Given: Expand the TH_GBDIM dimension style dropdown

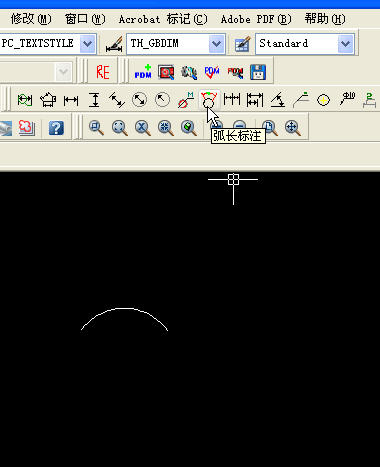Looking at the screenshot, I should [217, 44].
